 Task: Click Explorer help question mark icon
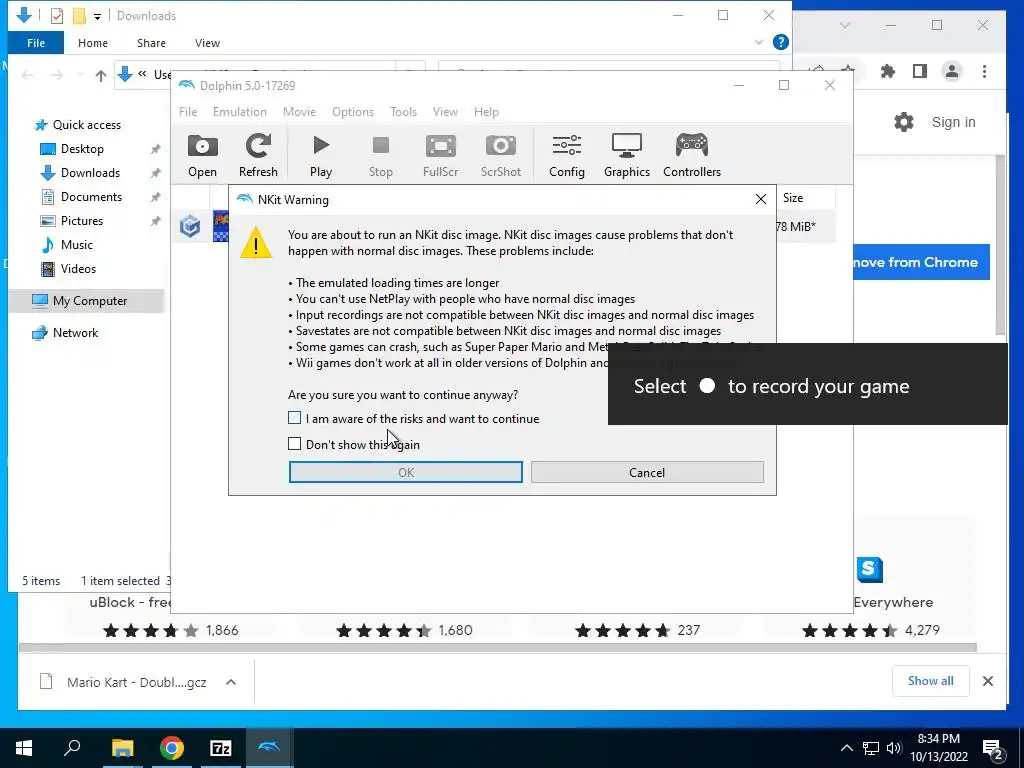(x=780, y=42)
